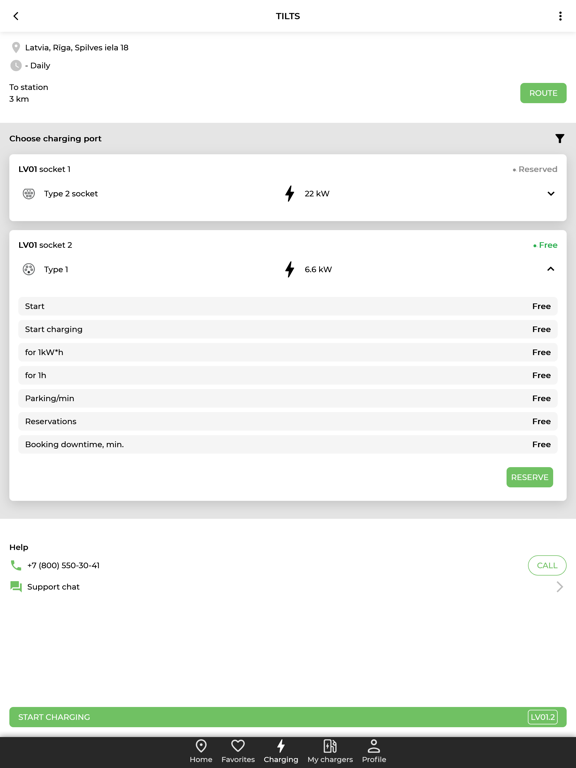This screenshot has height=768, width=576.
Task: Tap the Type 1 connector icon
Action: pyautogui.click(x=29, y=269)
